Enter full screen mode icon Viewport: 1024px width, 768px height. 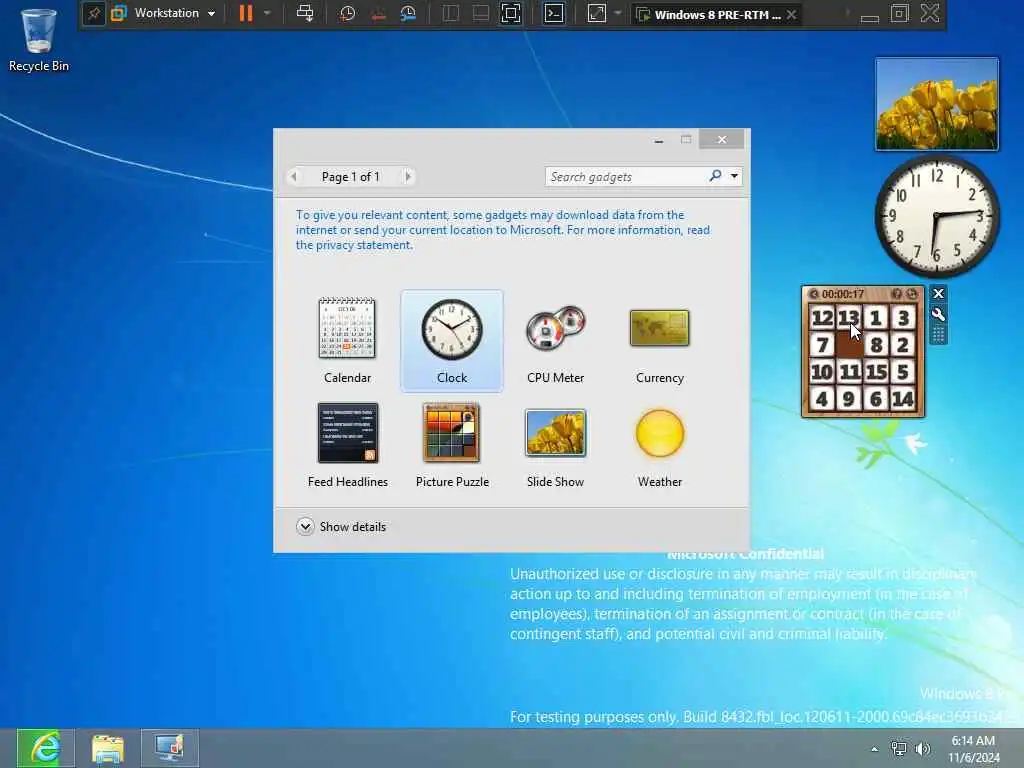click(x=511, y=13)
